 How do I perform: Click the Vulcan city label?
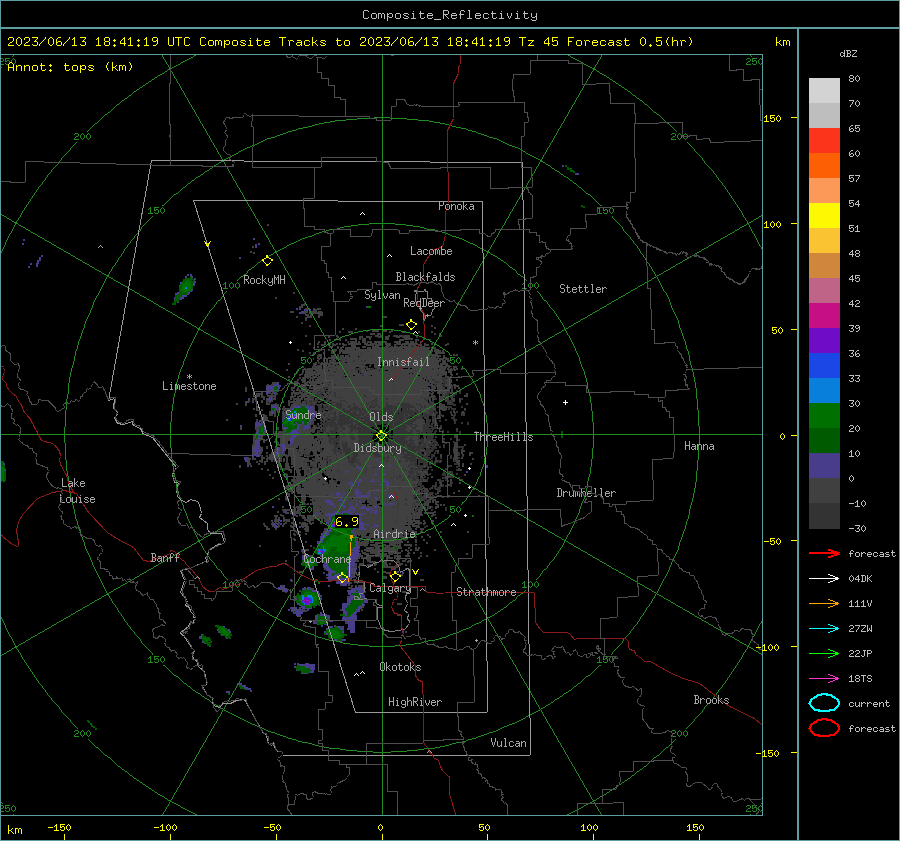508,743
